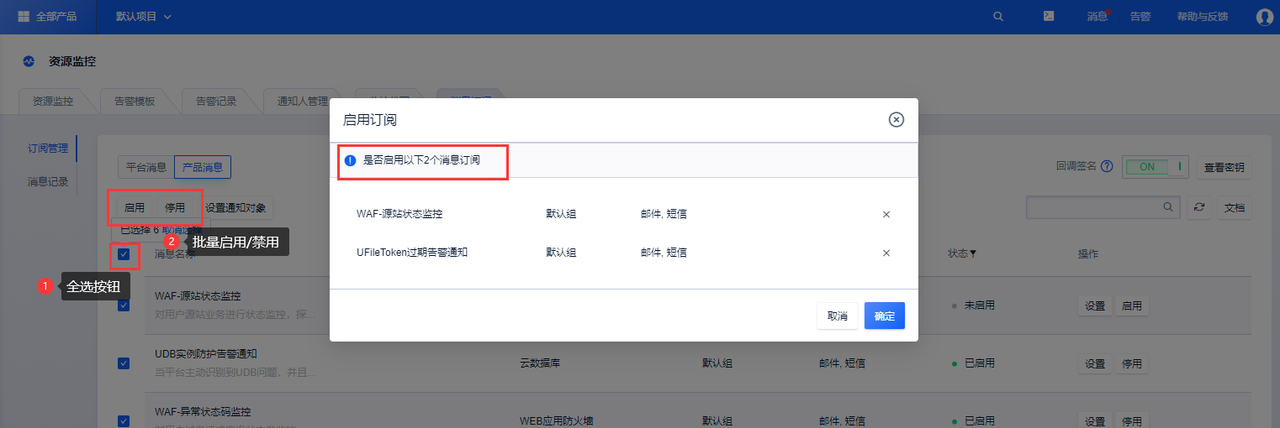
Task: Go to 告警 in the top bar
Action: pyautogui.click(x=1140, y=16)
